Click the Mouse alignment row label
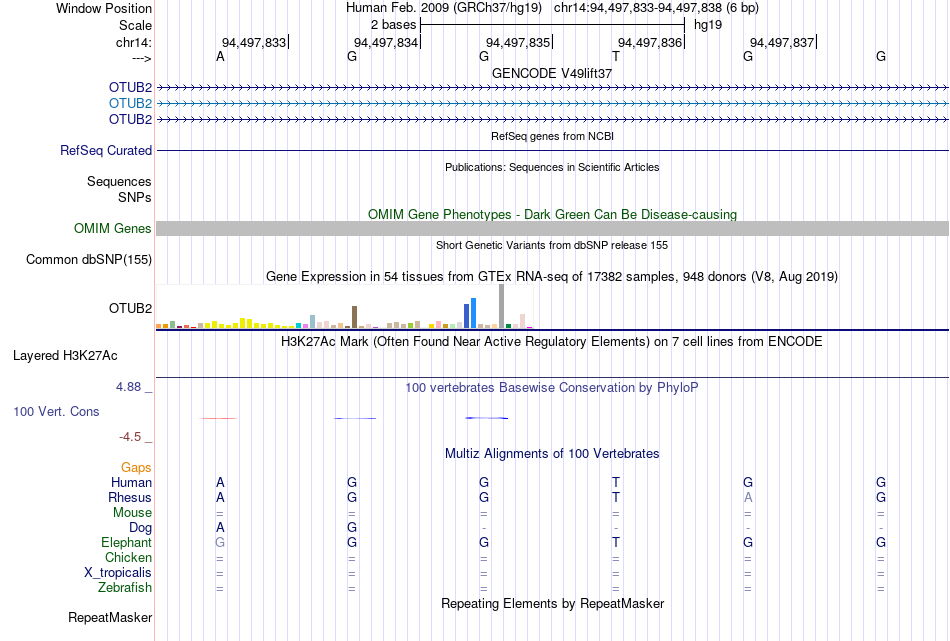The image size is (950, 641). point(132,513)
